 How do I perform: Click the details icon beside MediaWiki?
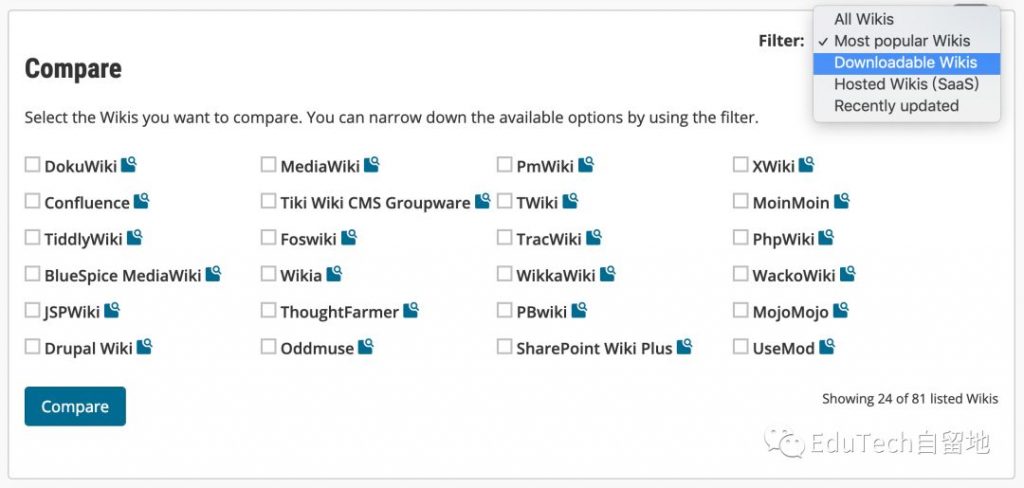click(x=372, y=165)
